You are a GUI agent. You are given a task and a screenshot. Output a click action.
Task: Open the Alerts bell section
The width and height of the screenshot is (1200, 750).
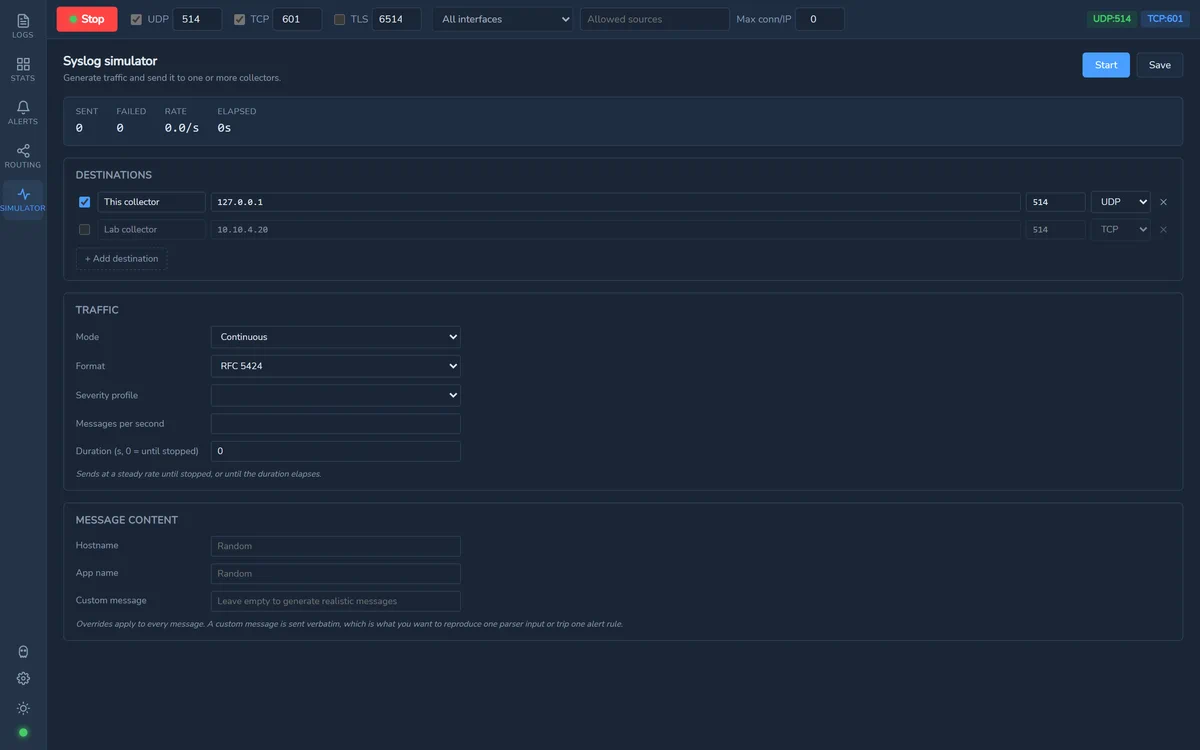(x=23, y=113)
